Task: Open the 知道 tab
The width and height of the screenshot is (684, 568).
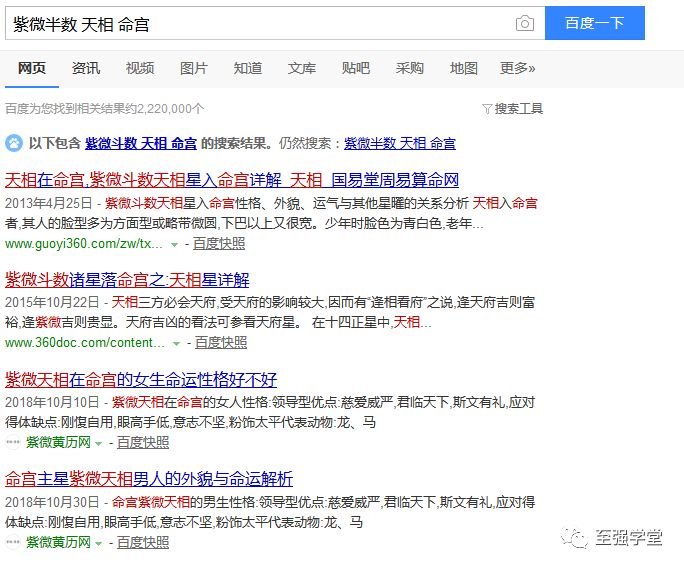Action: tap(248, 68)
